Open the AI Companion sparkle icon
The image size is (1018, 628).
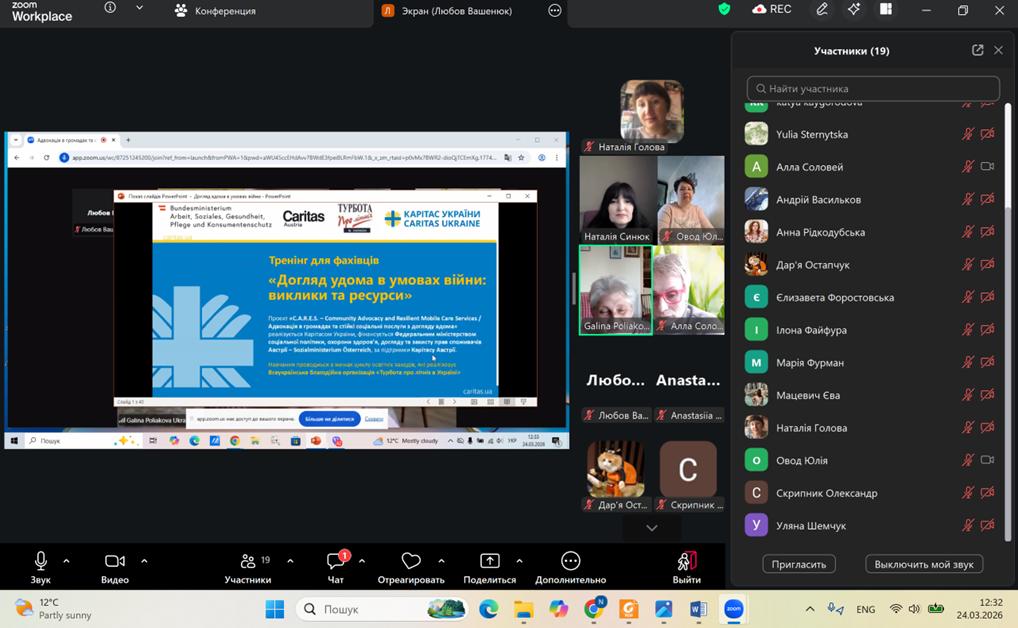[x=853, y=10]
